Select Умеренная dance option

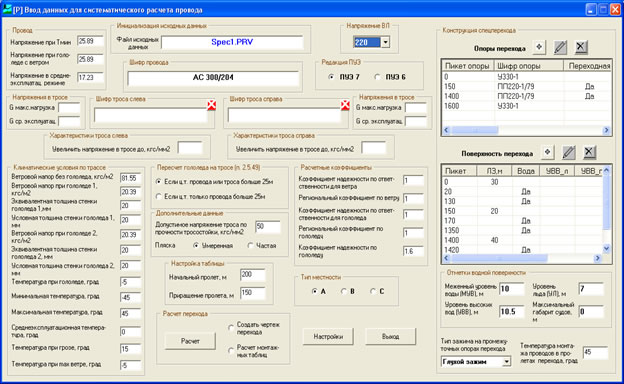(x=196, y=246)
